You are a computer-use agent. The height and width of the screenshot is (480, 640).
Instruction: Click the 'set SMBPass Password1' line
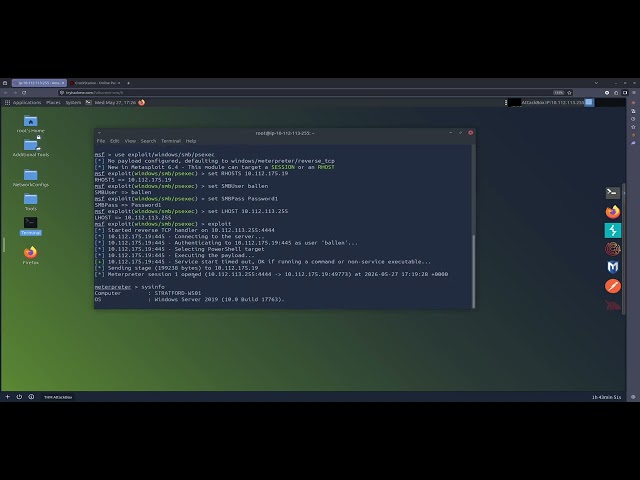(187, 199)
